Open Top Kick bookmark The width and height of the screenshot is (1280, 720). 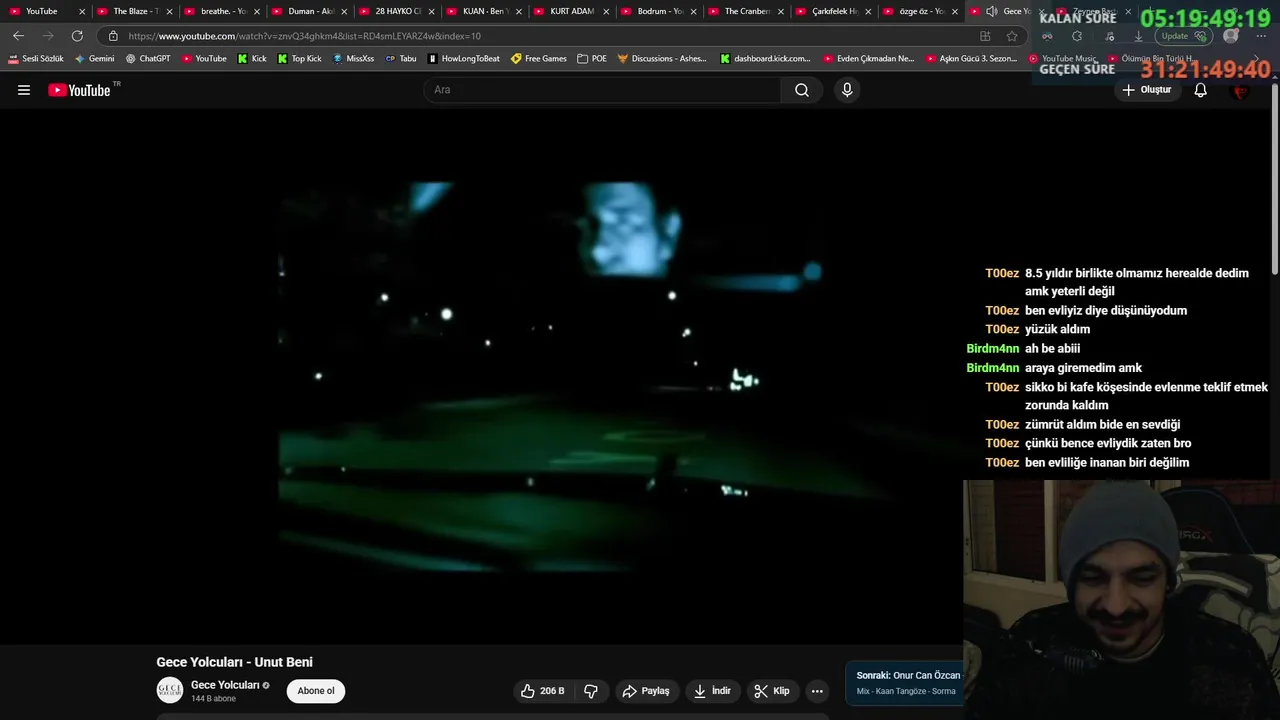pos(299,59)
